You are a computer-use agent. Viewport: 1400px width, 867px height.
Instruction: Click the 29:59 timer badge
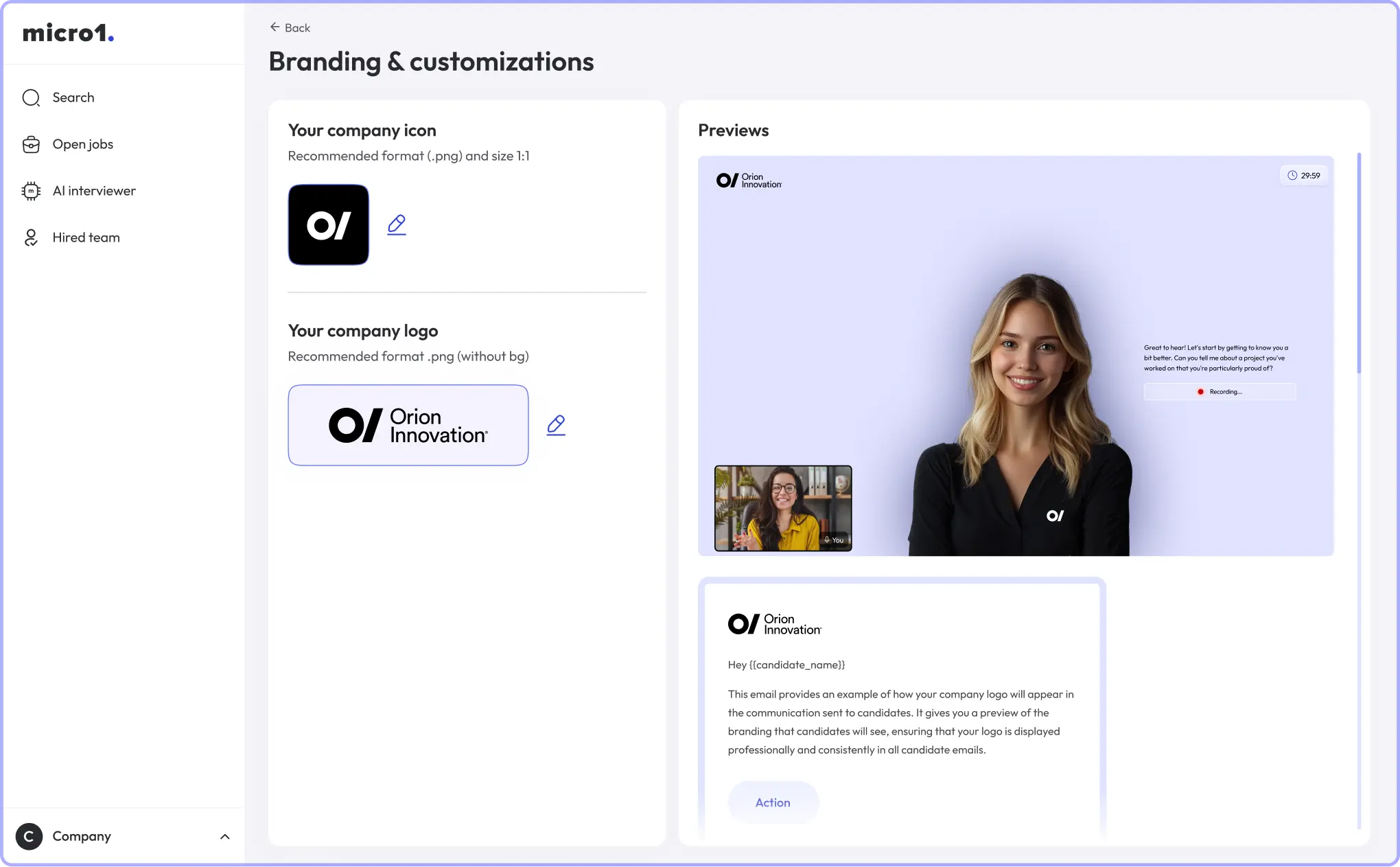coord(1304,176)
